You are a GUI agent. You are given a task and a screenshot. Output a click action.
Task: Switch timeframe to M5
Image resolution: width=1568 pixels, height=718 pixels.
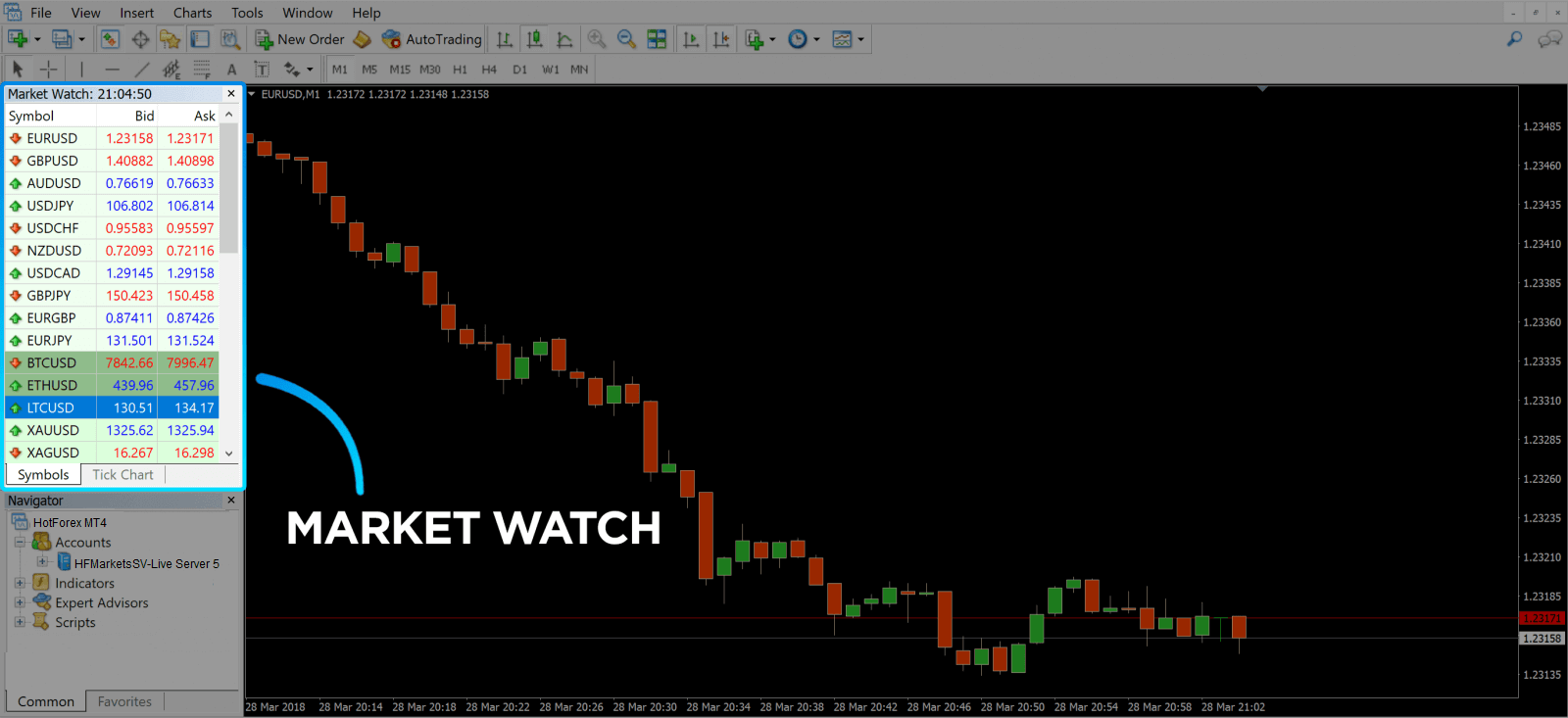(369, 70)
